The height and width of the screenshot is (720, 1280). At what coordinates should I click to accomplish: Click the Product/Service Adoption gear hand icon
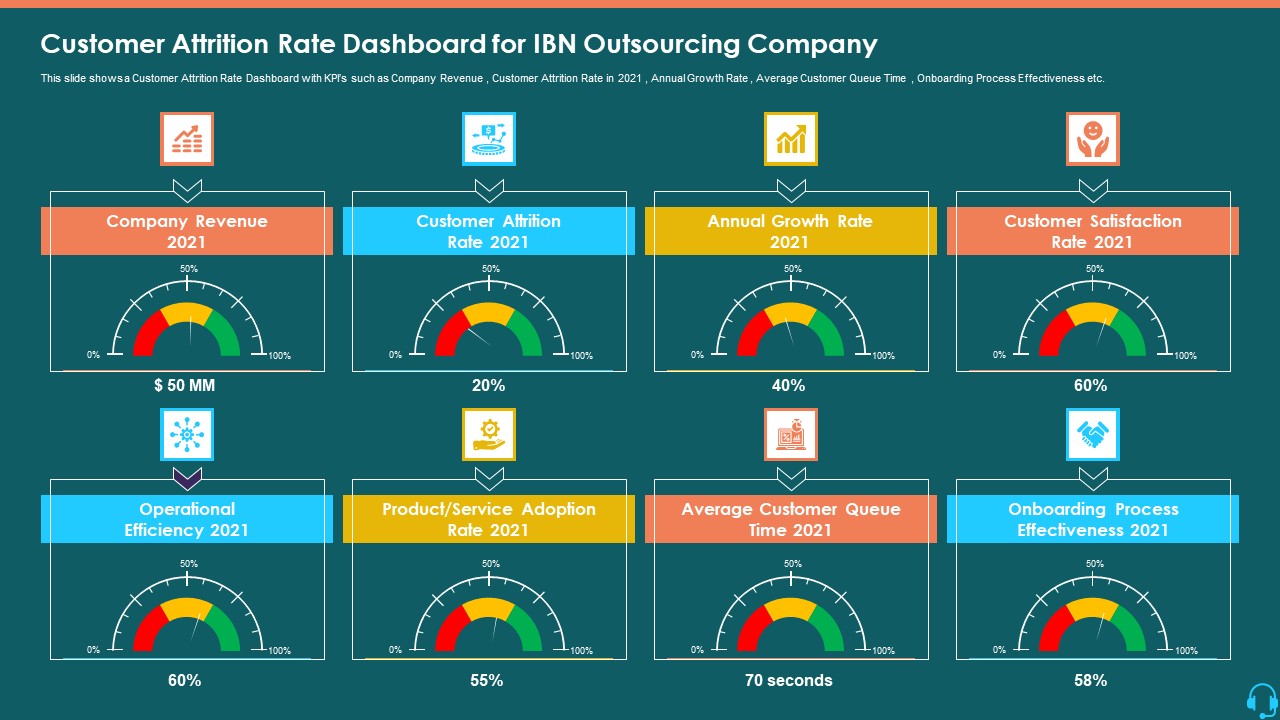point(489,434)
